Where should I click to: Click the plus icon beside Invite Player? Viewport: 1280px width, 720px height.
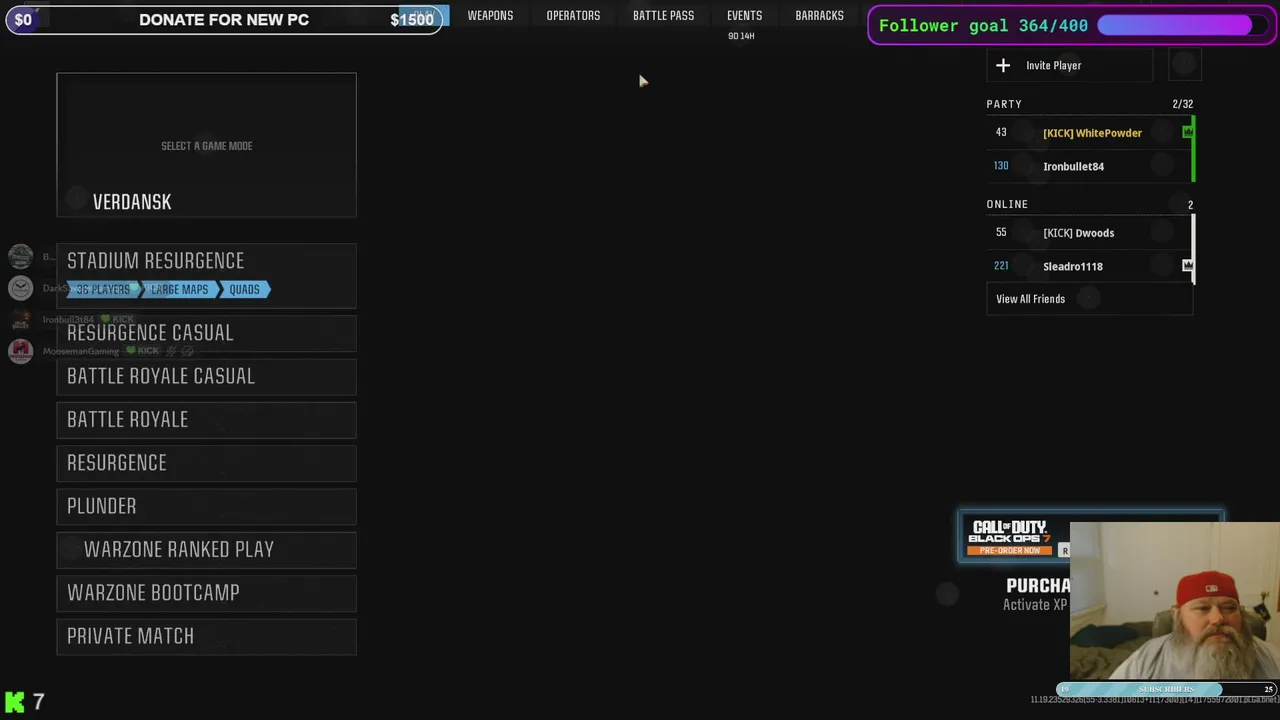tap(1003, 65)
